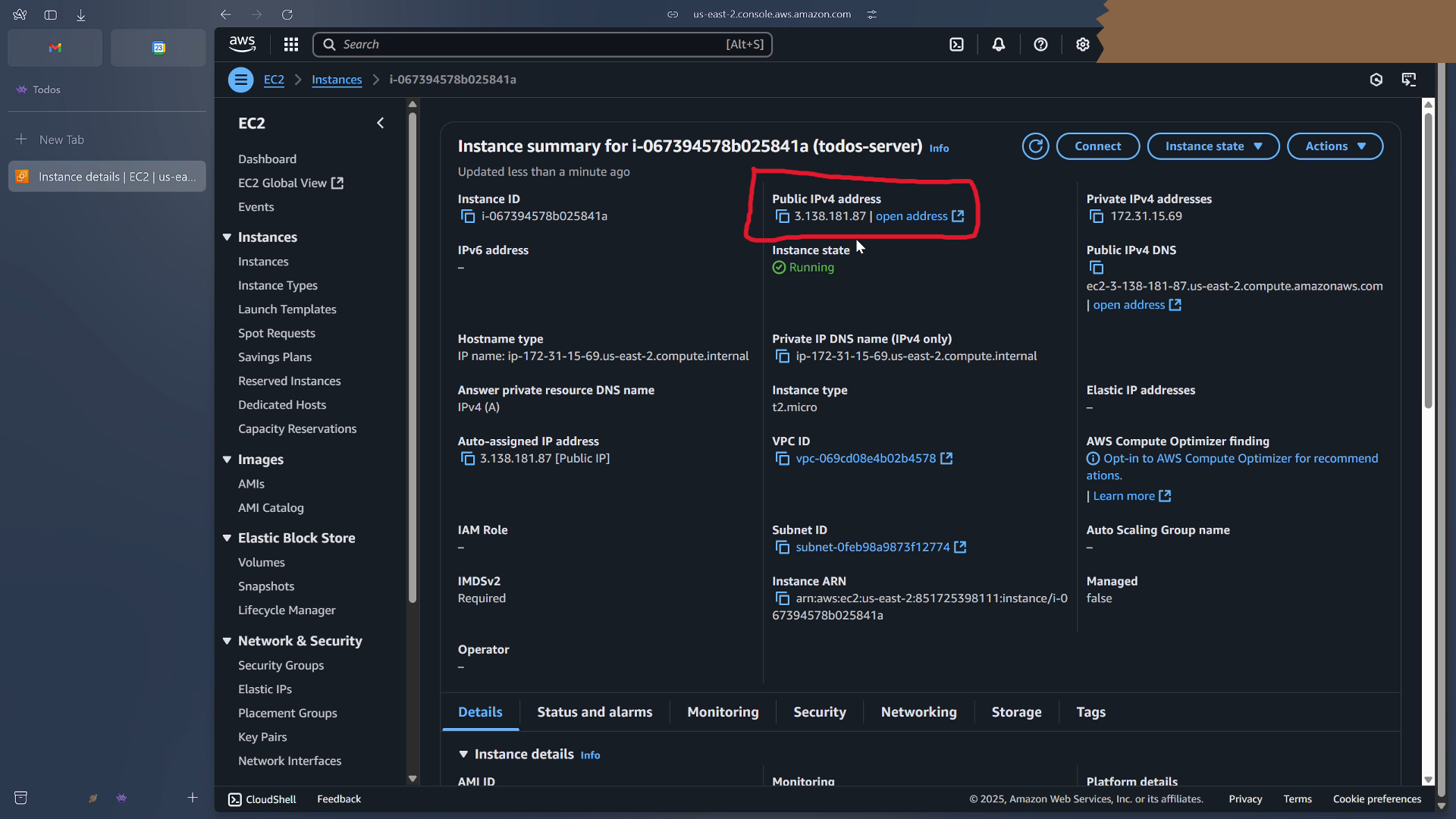Viewport: 1456px width, 819px height.
Task: Copy the Auto-assigned IP address
Action: pos(468,459)
